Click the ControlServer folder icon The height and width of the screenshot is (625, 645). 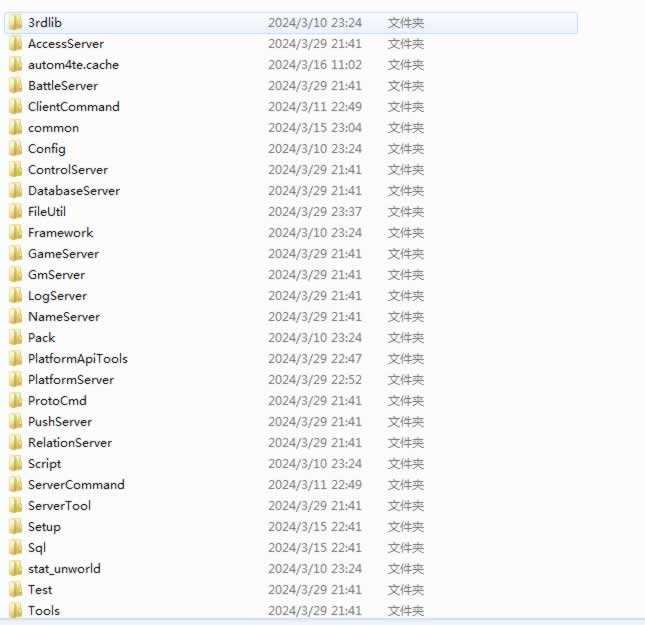pos(15,170)
